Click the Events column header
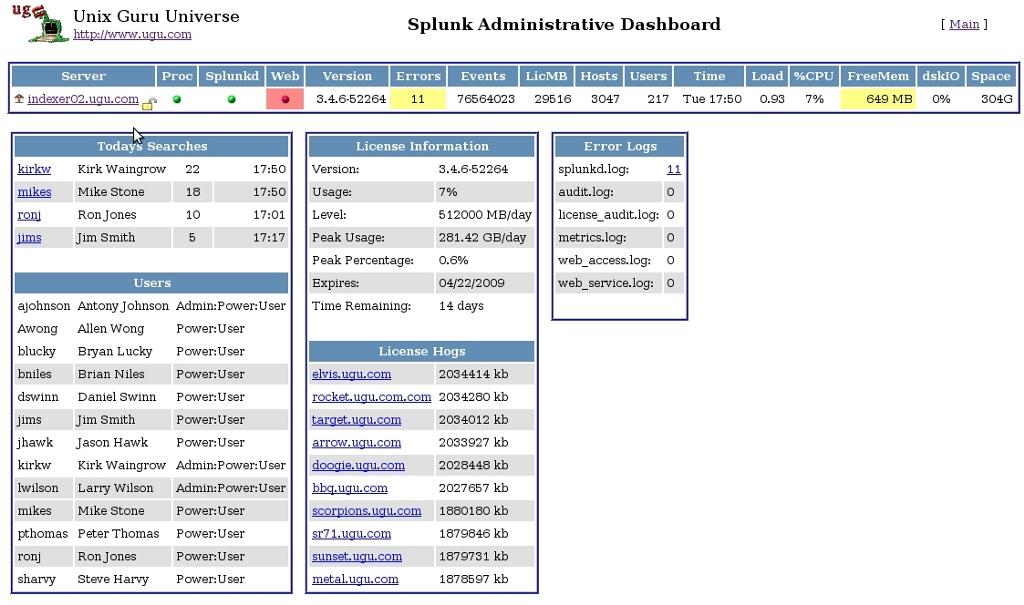 pos(483,76)
